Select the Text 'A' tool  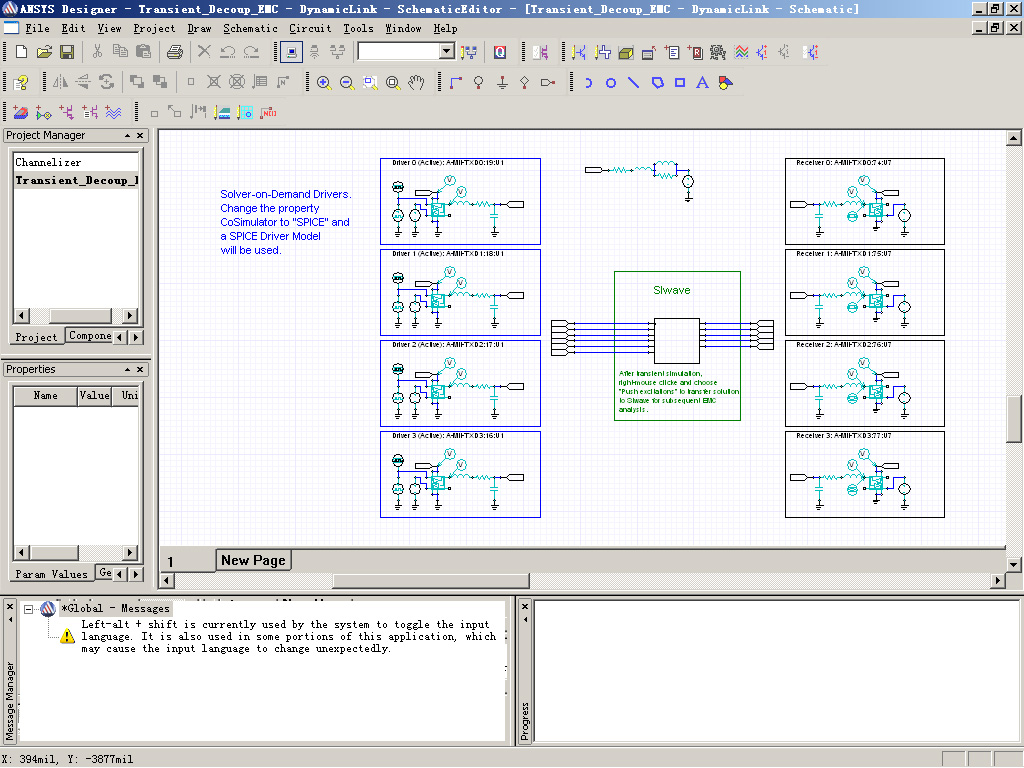tap(702, 82)
